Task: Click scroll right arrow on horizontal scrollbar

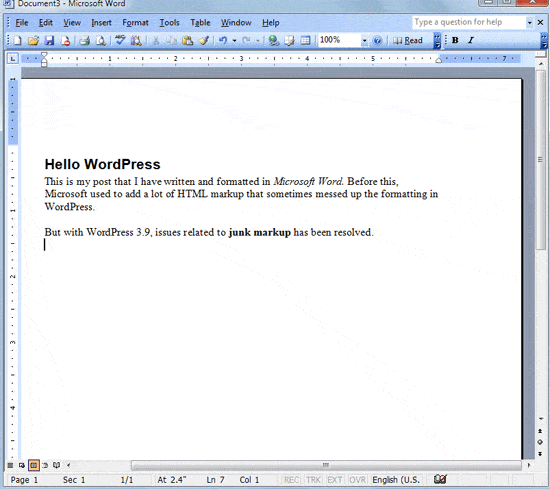Action: [529, 465]
